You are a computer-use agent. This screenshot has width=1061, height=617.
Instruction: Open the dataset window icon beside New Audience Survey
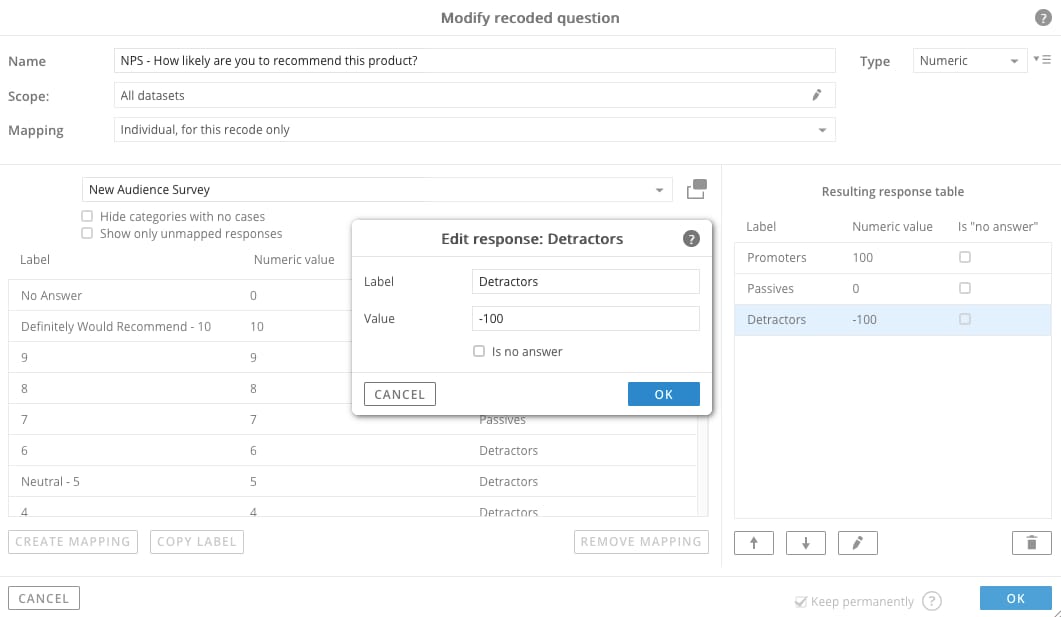696,189
